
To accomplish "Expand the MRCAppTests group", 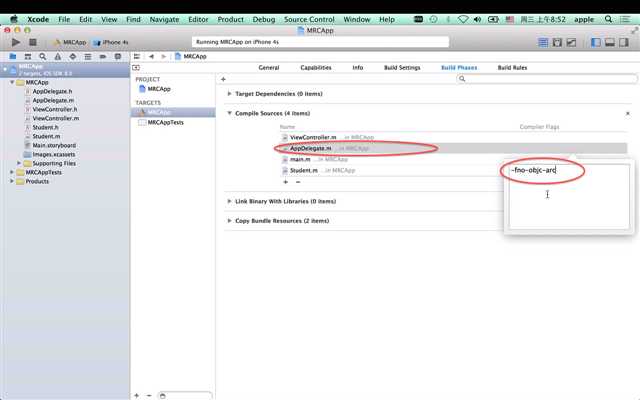I will (x=12, y=172).
